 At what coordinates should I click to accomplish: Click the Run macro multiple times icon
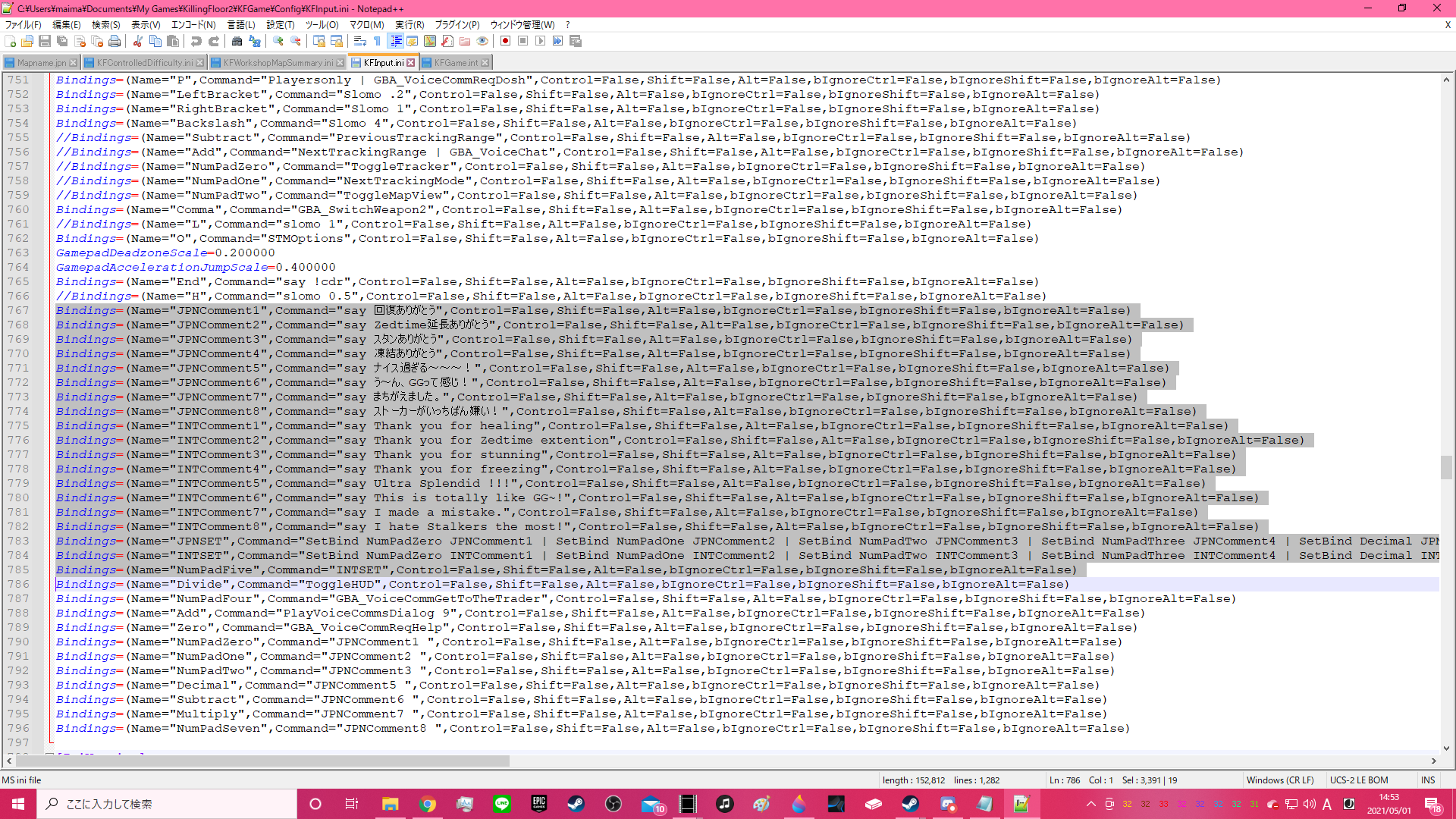[558, 41]
